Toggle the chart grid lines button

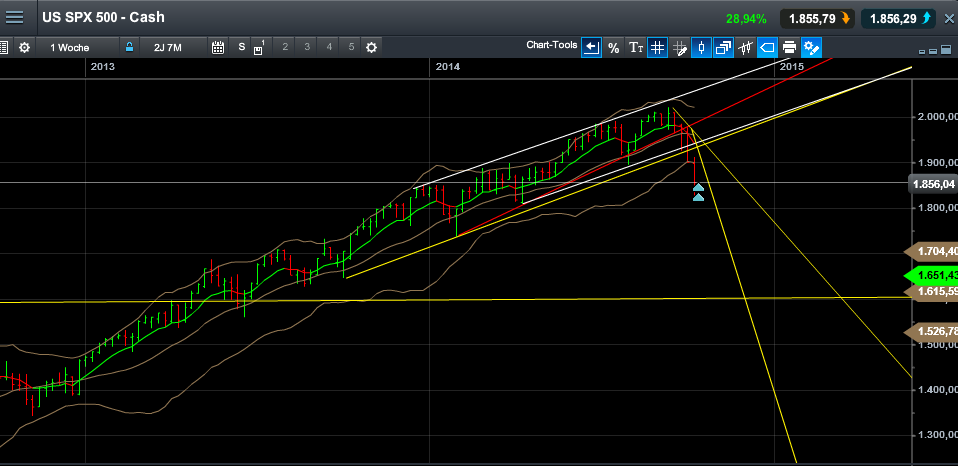657,48
